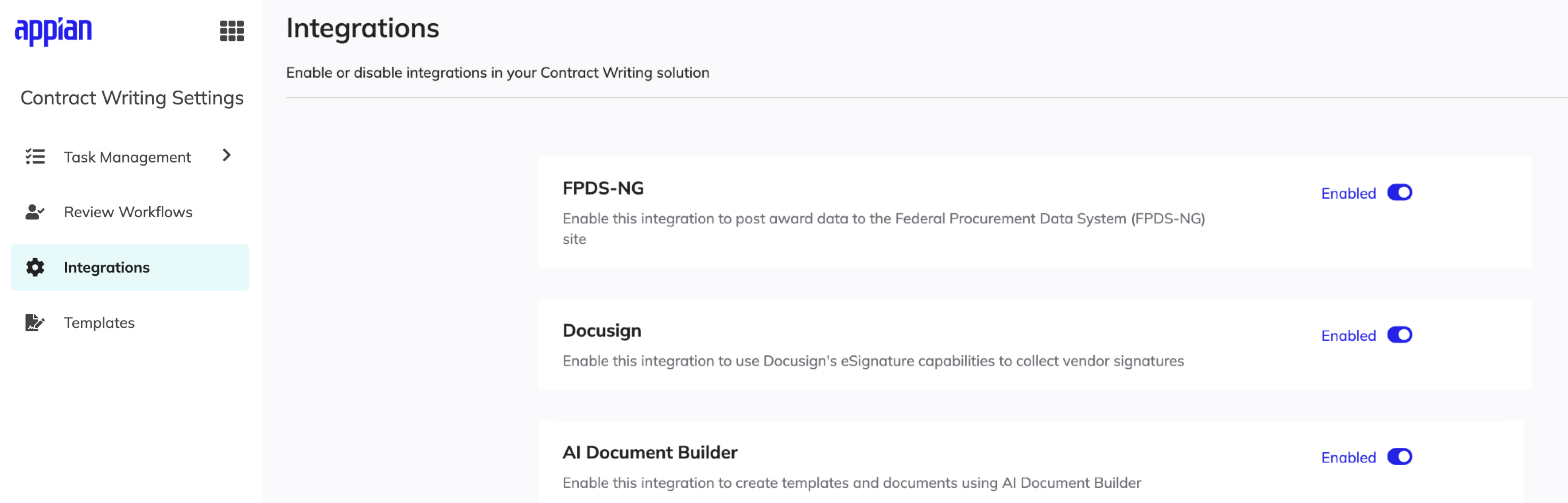Click the Templates document-edit icon

tap(35, 322)
